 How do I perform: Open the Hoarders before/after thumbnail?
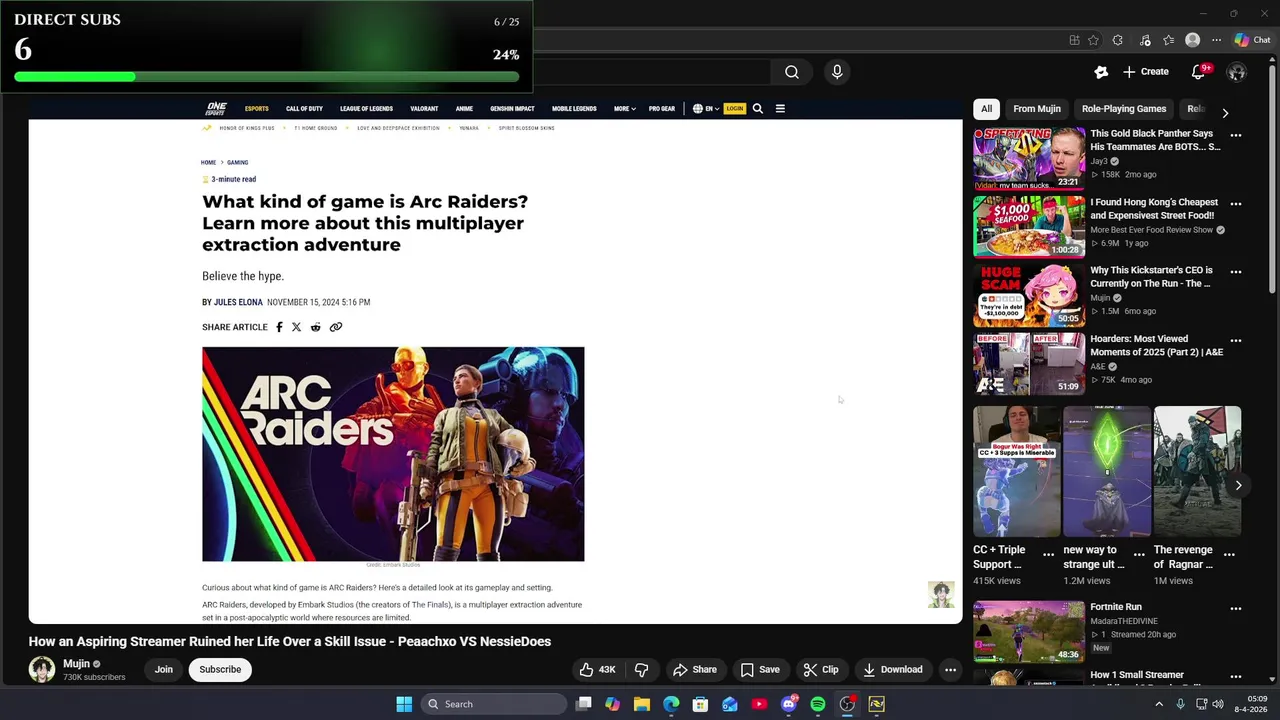click(x=1029, y=364)
